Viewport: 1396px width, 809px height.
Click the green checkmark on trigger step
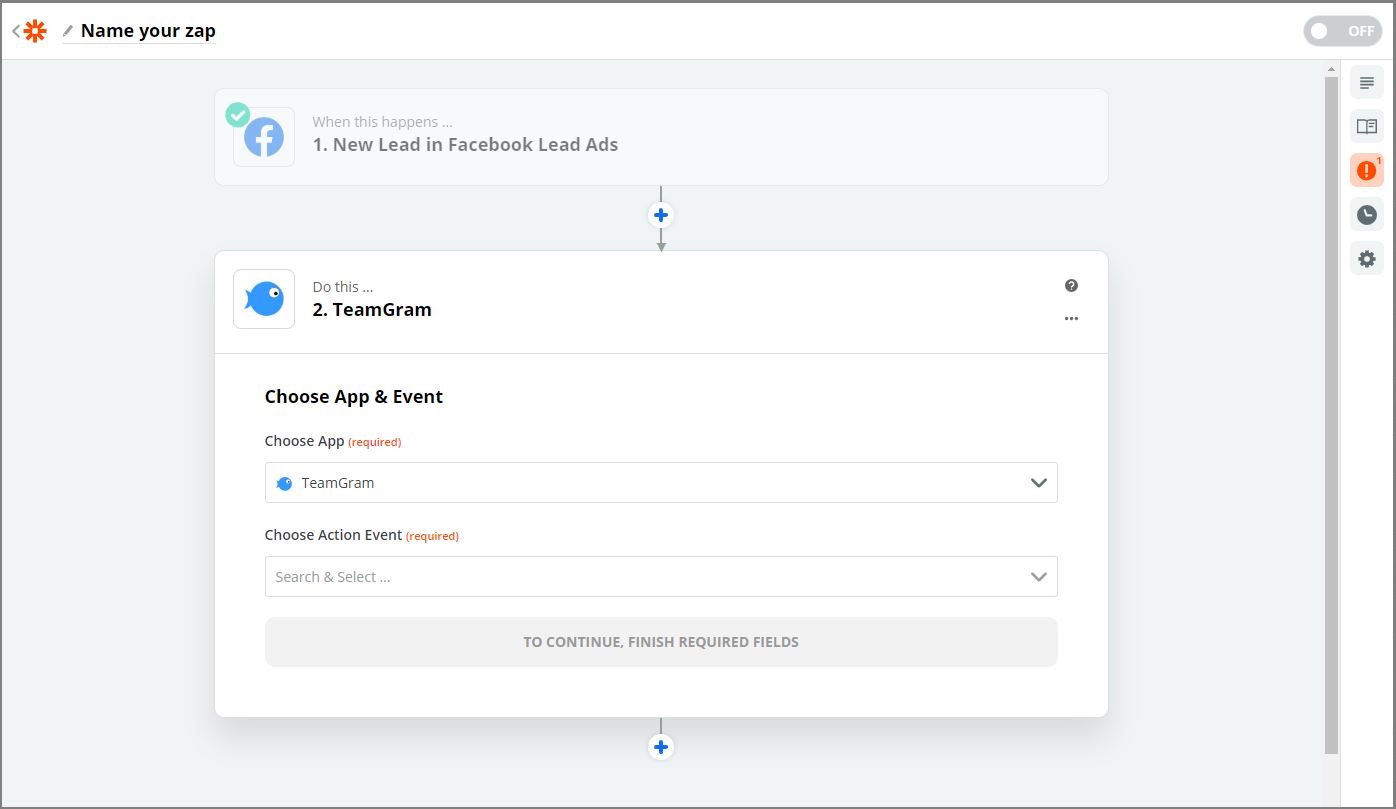(237, 115)
